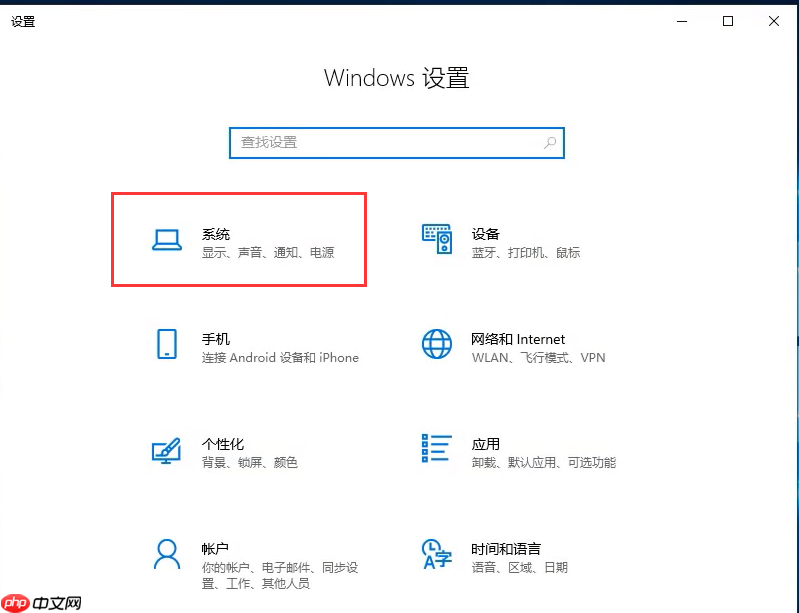Click the 设备 keyboard and speaker icon
This screenshot has width=799, height=613.
tap(437, 239)
